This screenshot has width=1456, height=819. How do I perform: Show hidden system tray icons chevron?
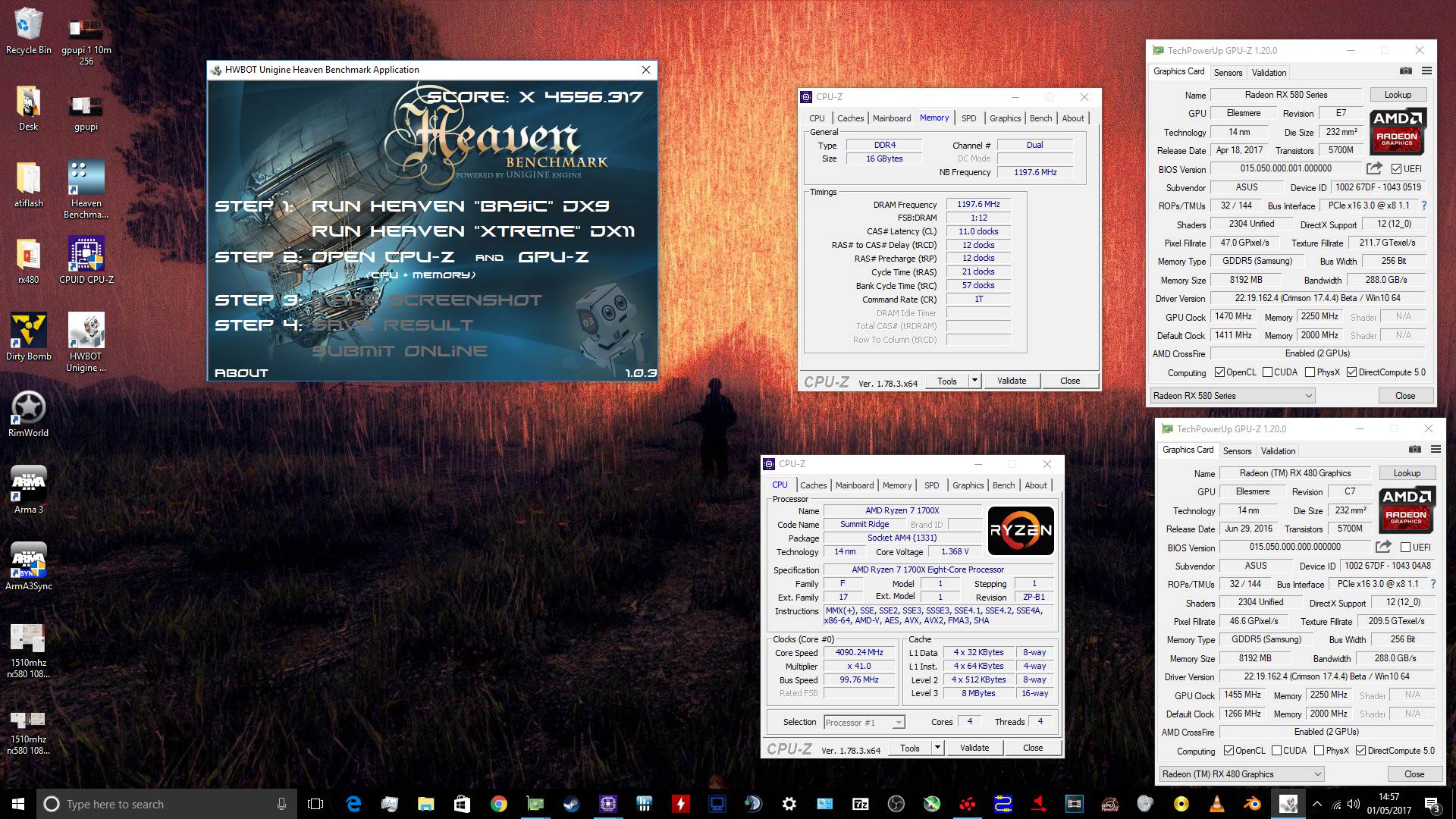(1316, 804)
